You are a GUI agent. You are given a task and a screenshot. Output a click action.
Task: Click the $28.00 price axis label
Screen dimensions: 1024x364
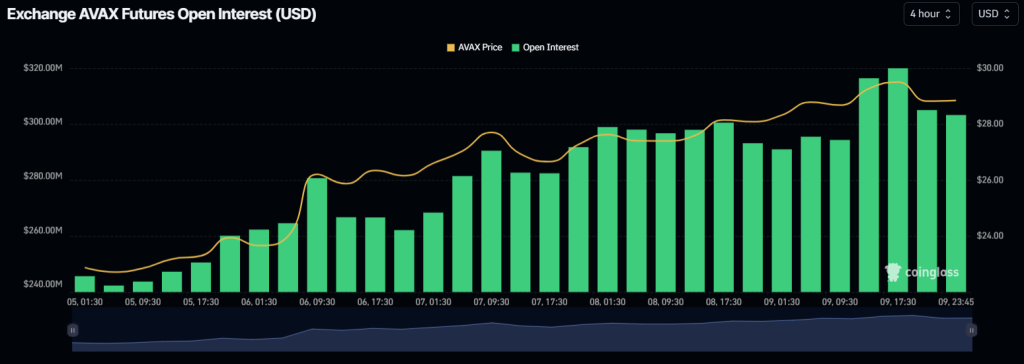click(989, 124)
